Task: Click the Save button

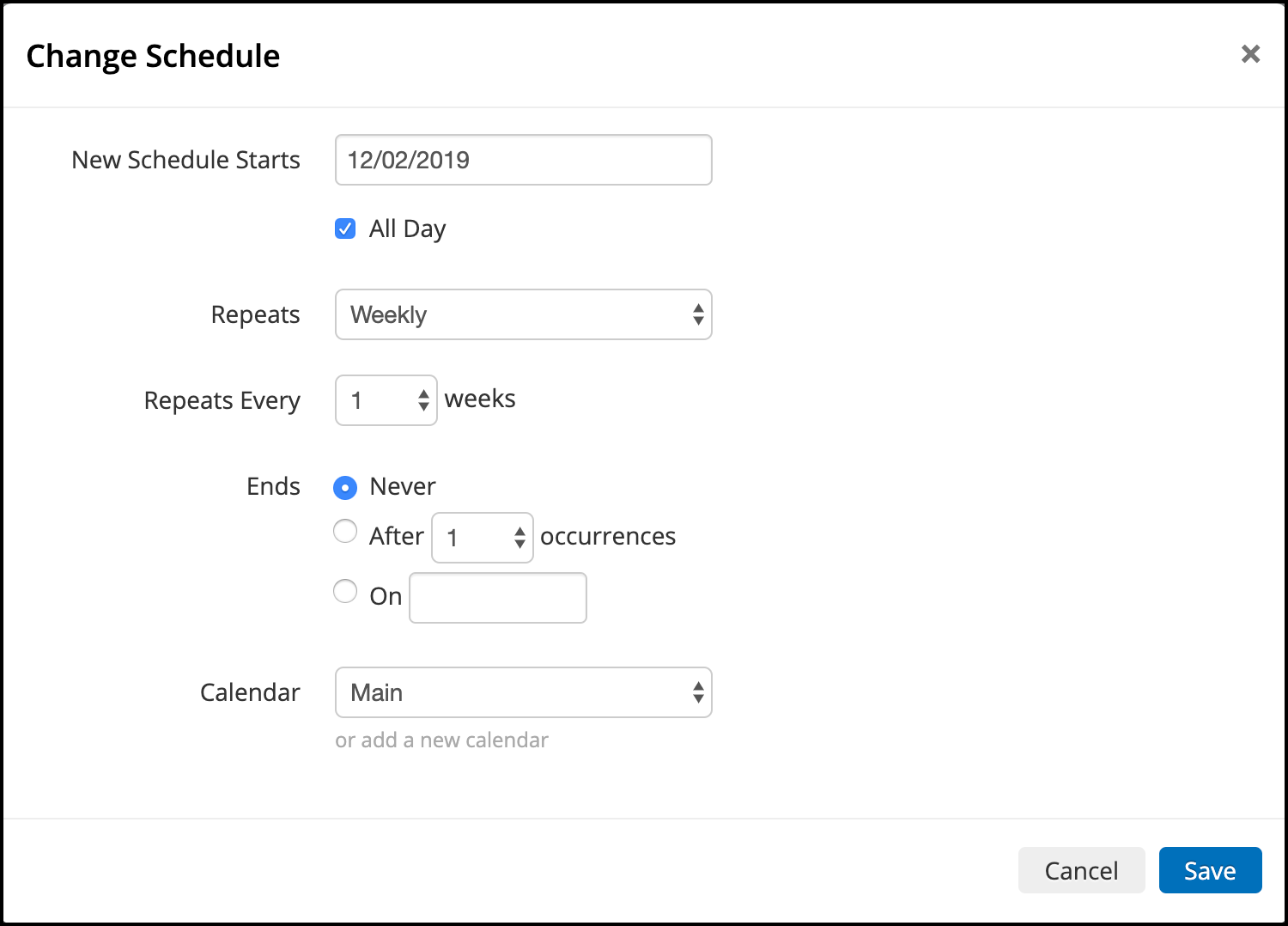Action: 1211,870
